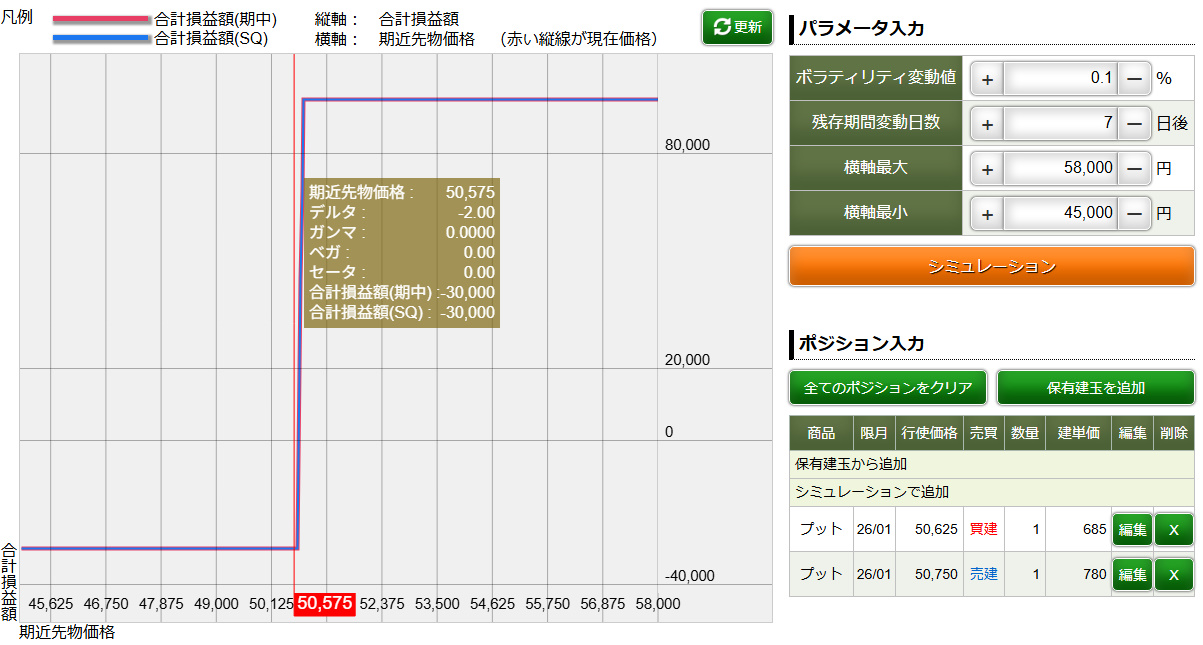Click the 横軸最大 value field showing 58,000
The image size is (1203, 645).
[1060, 169]
